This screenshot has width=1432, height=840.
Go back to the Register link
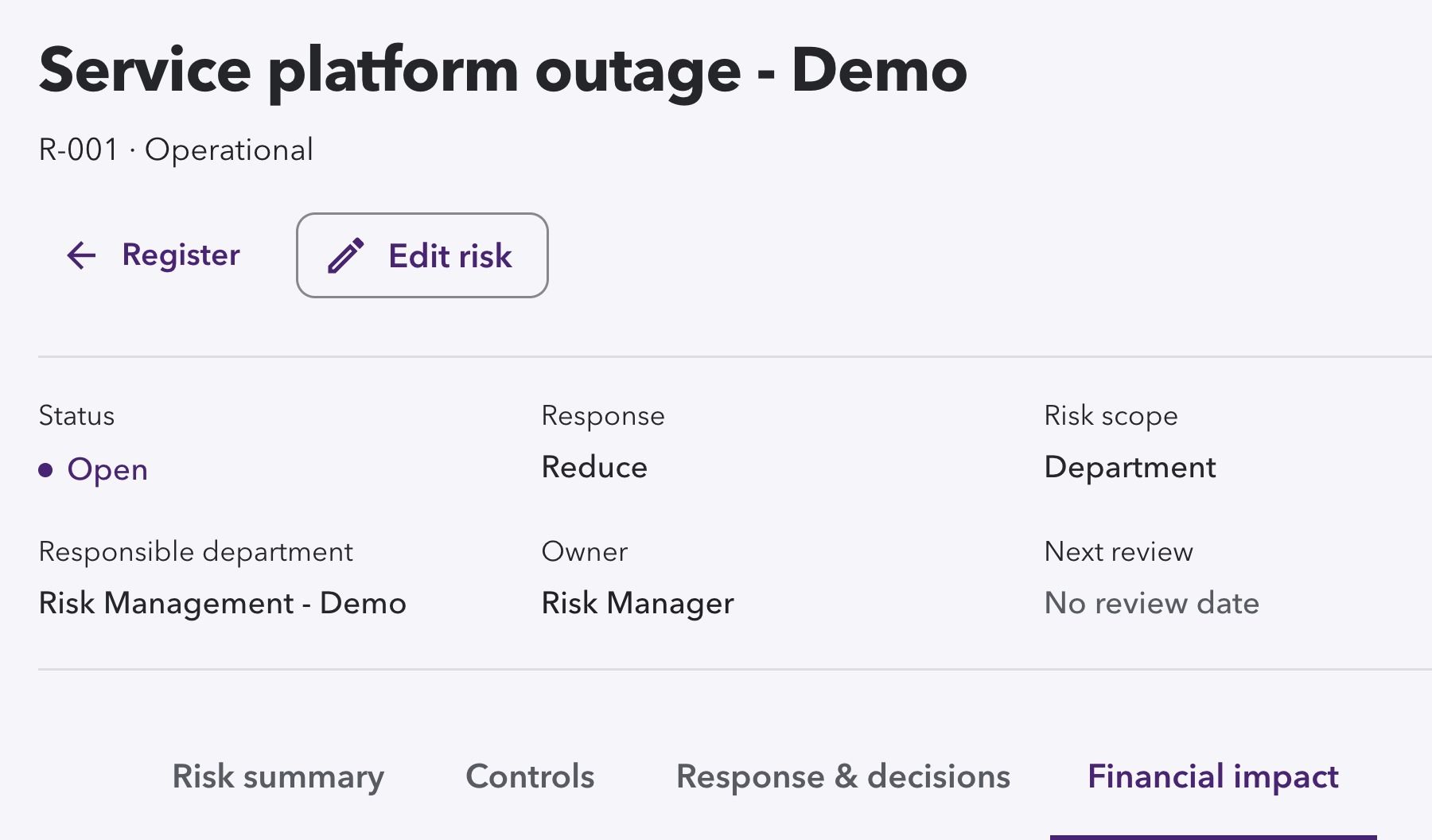click(x=153, y=255)
